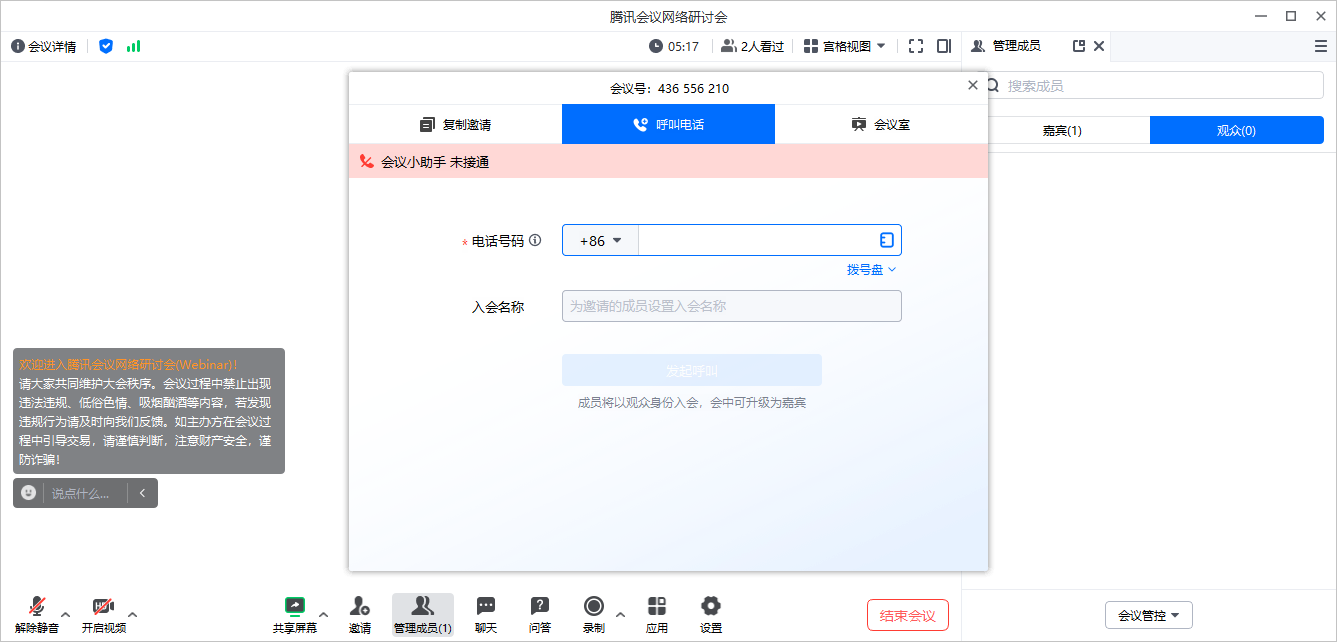Check the green network signal bars

click(134, 46)
